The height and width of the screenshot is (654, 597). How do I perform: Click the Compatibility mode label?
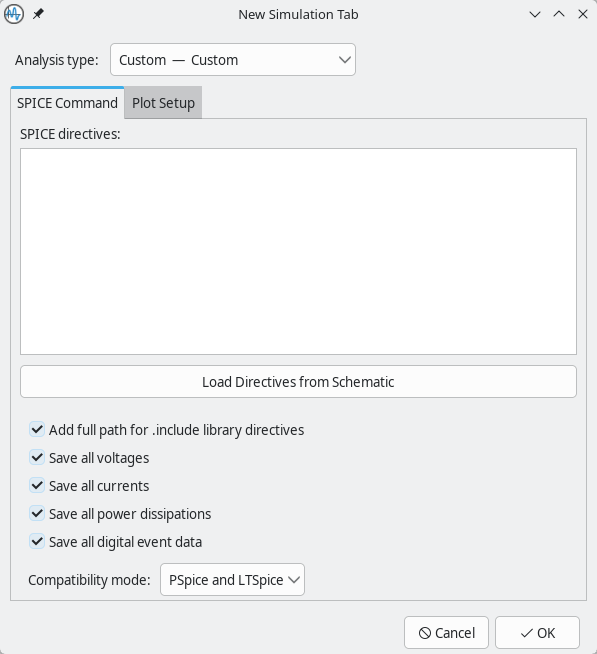pos(89,580)
